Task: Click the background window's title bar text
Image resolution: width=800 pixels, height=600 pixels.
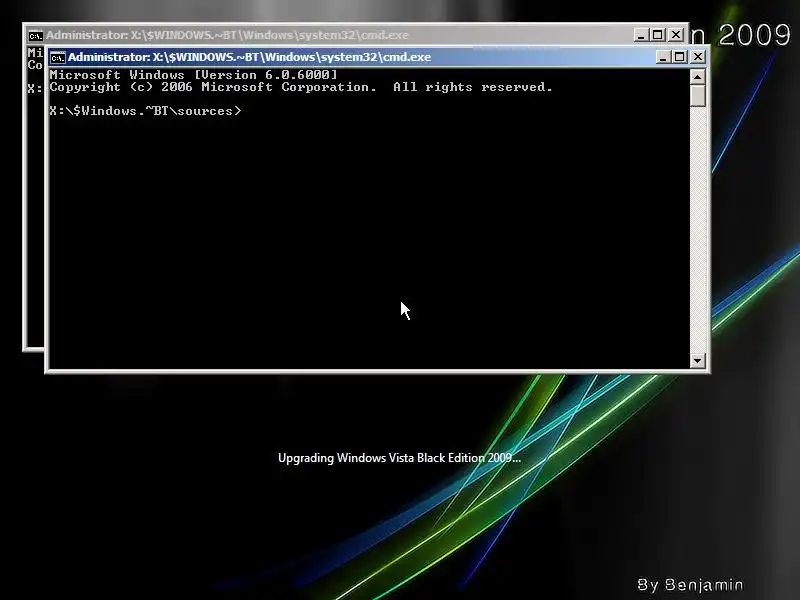Action: 228,35
